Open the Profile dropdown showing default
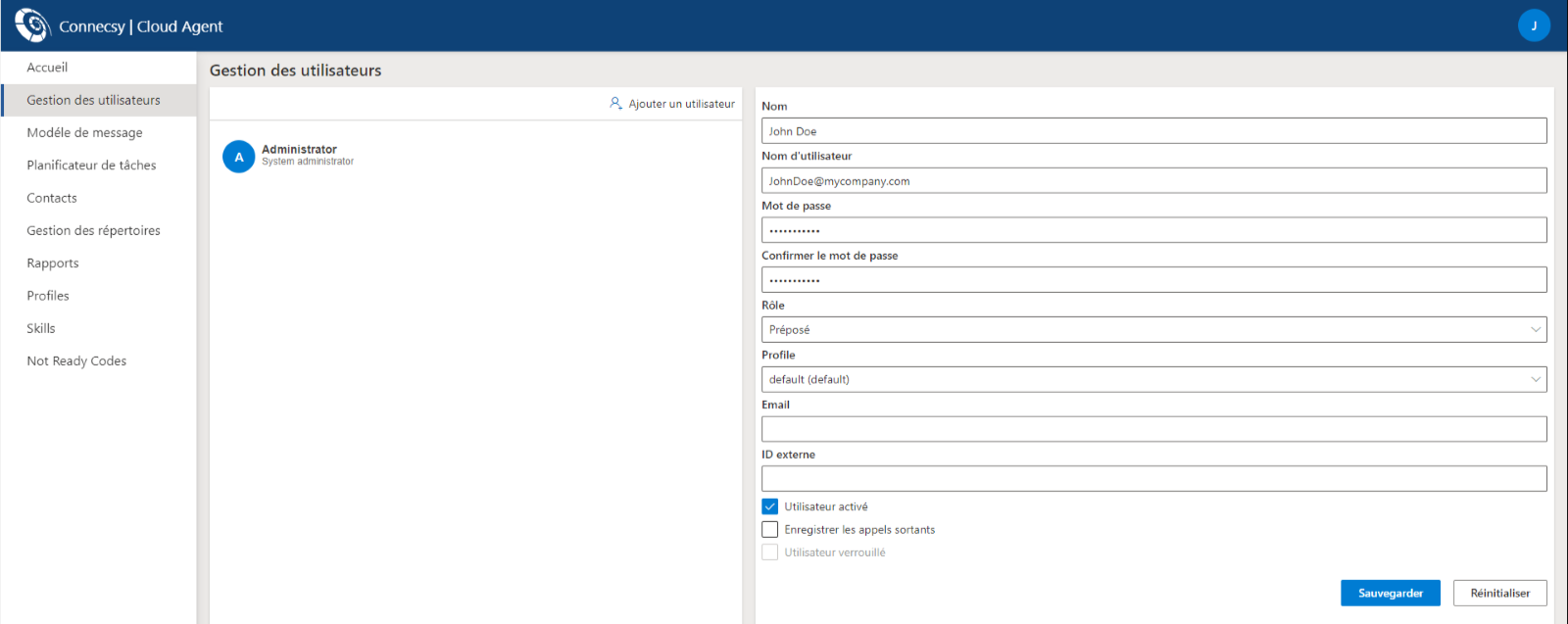The width and height of the screenshot is (1568, 624). click(1153, 379)
